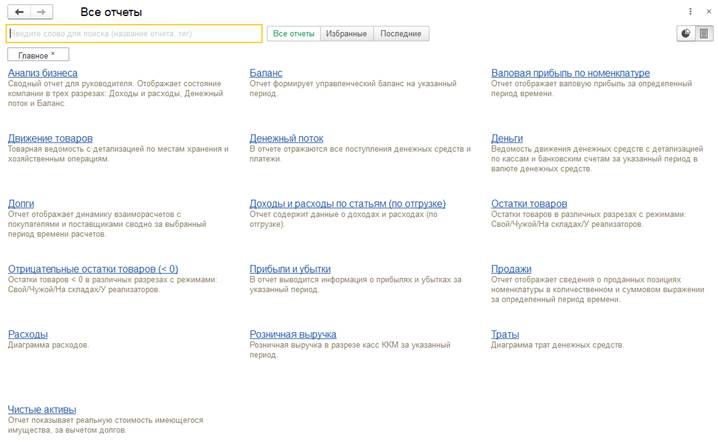Open the Отрицательные остатки товаров report
This screenshot has width=718, height=445.
click(93, 269)
